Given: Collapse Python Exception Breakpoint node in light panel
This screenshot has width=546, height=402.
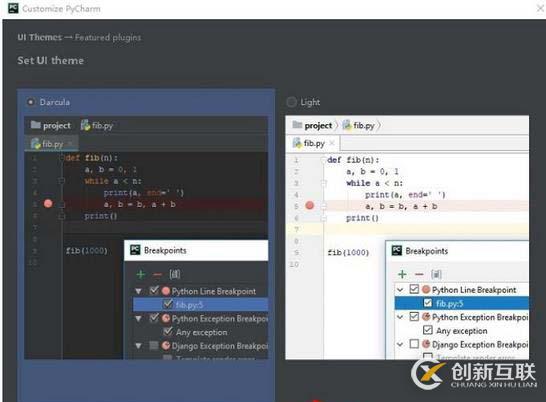Looking at the screenshot, I should [400, 317].
